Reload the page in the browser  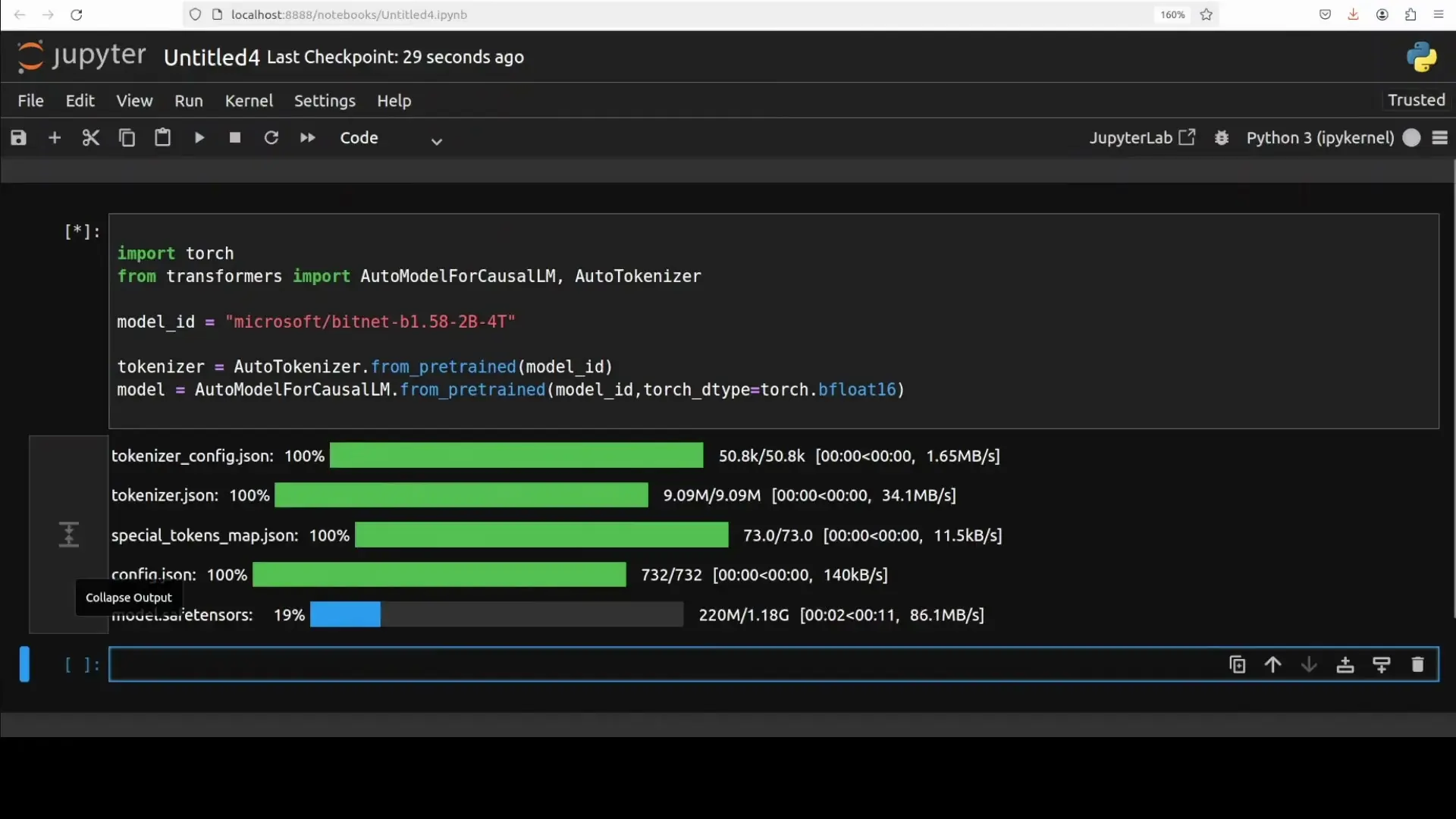[77, 14]
